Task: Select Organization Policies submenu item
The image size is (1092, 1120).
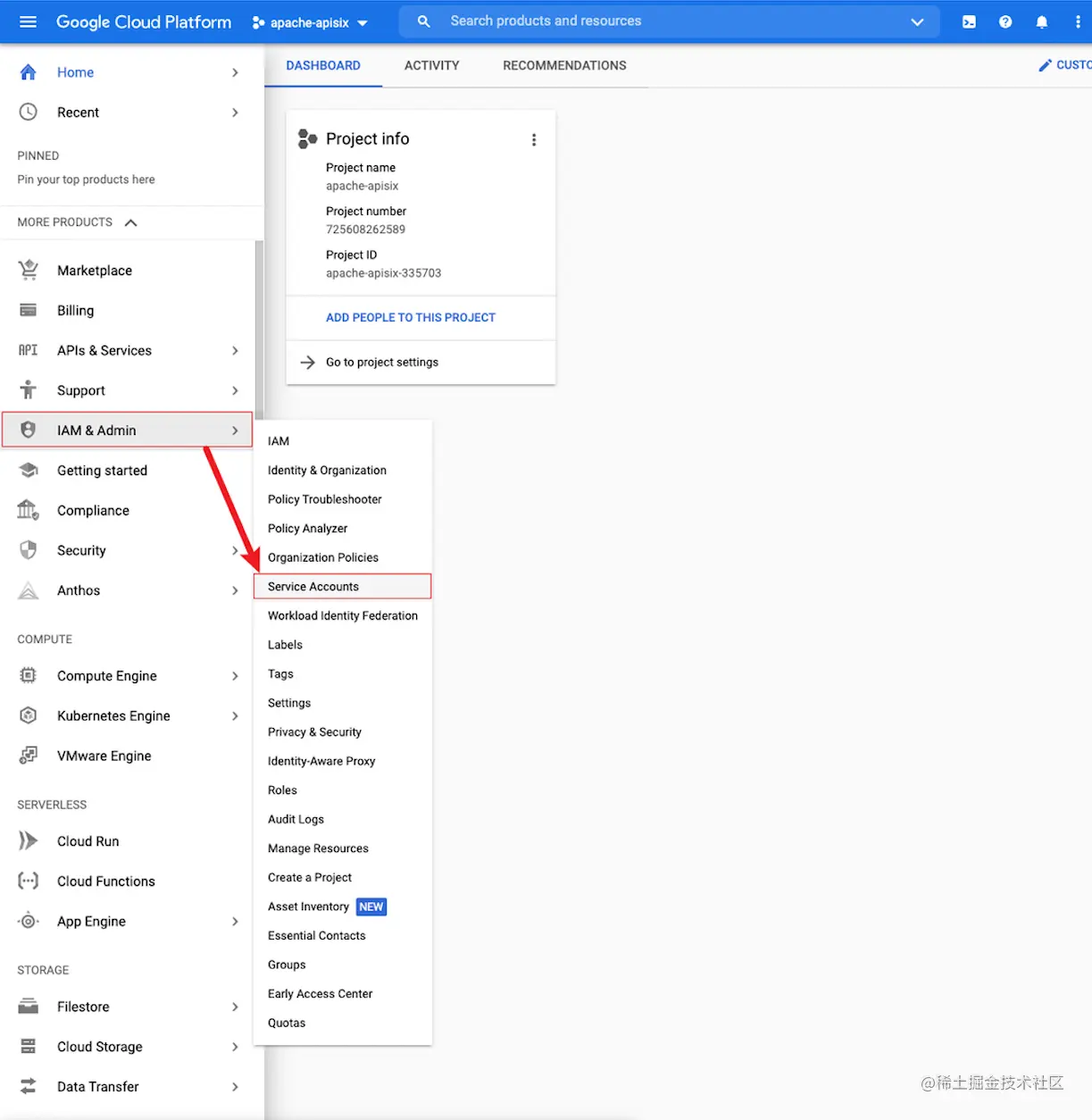Action: point(343,557)
